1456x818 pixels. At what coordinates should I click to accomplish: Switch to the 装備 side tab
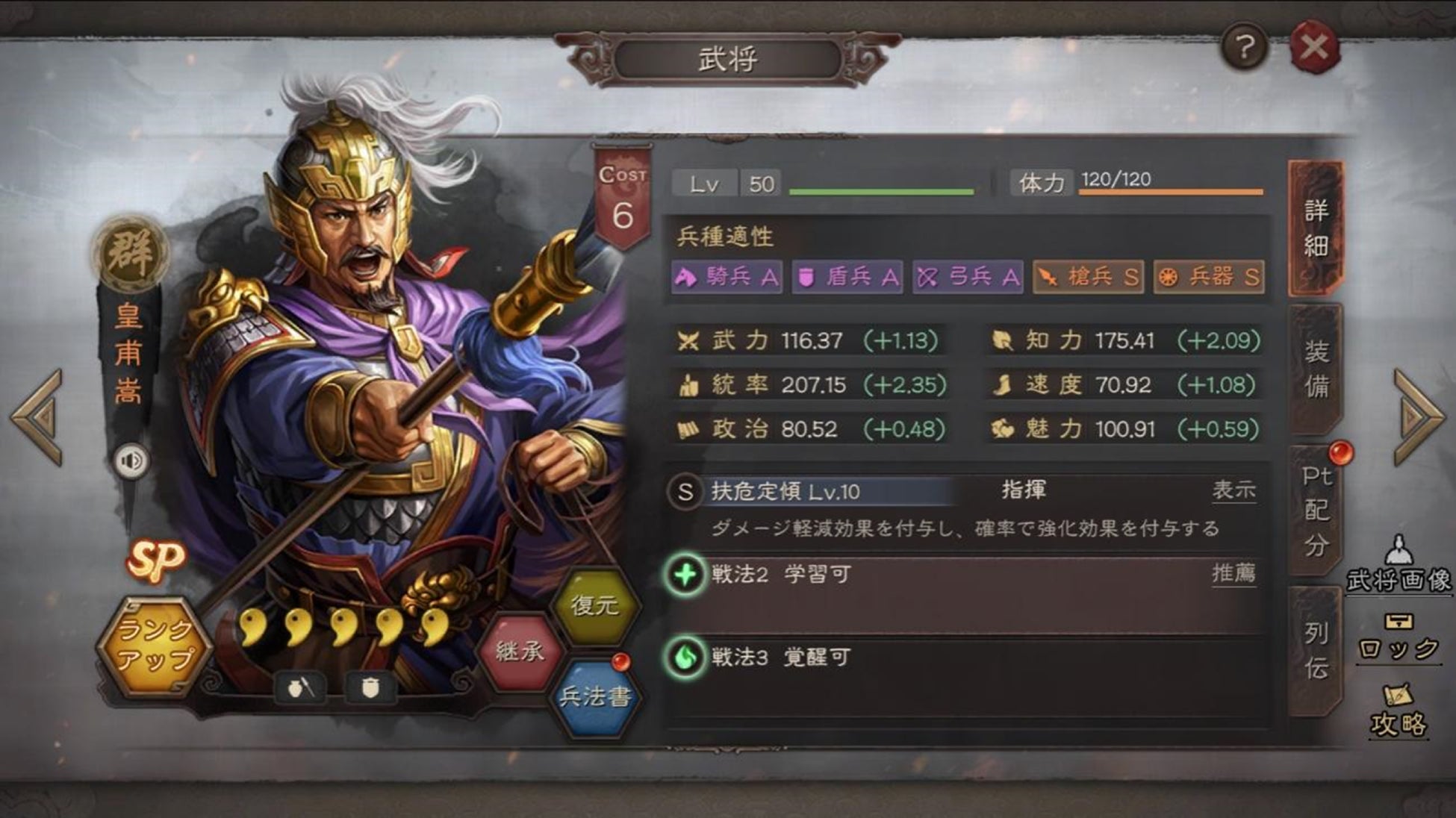(x=1316, y=369)
